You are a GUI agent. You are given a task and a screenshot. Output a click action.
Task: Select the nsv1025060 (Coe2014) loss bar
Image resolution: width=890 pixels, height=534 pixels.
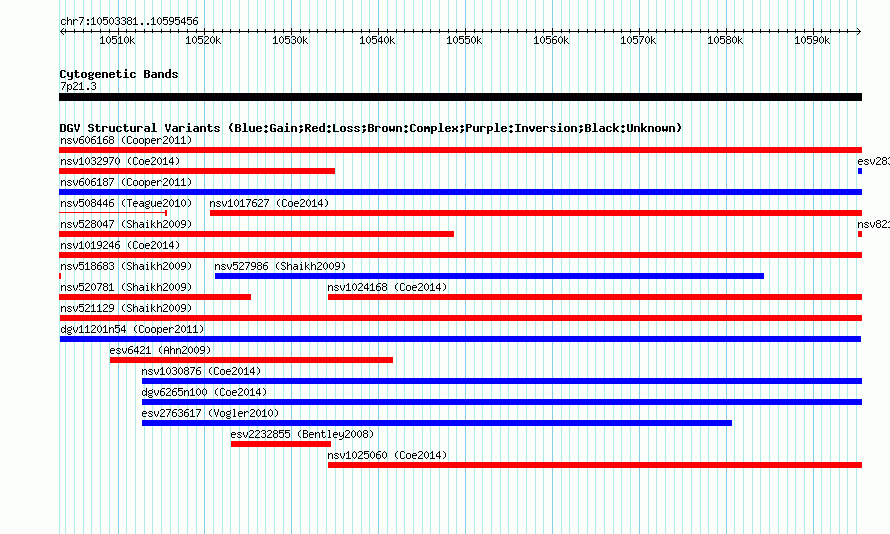pos(595,465)
